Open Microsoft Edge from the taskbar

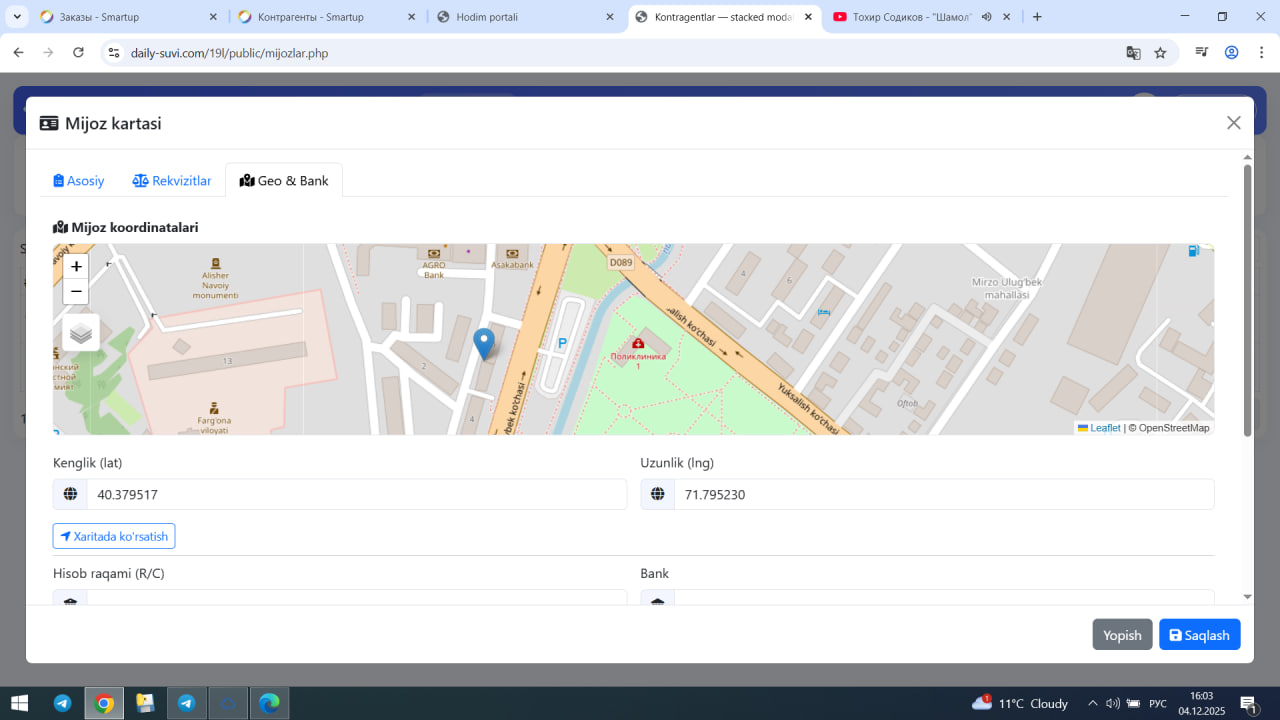coord(269,703)
